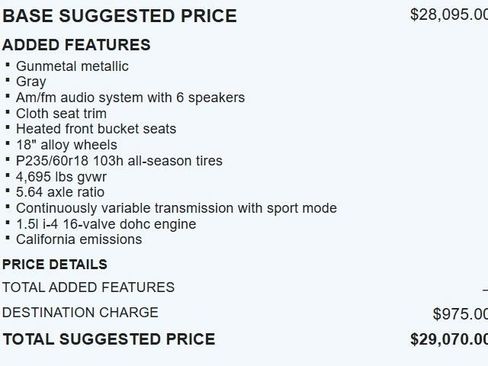Select the 1.5l i-4 16-valve engine item
Viewport: 488px width, 366px height.
coord(106,224)
